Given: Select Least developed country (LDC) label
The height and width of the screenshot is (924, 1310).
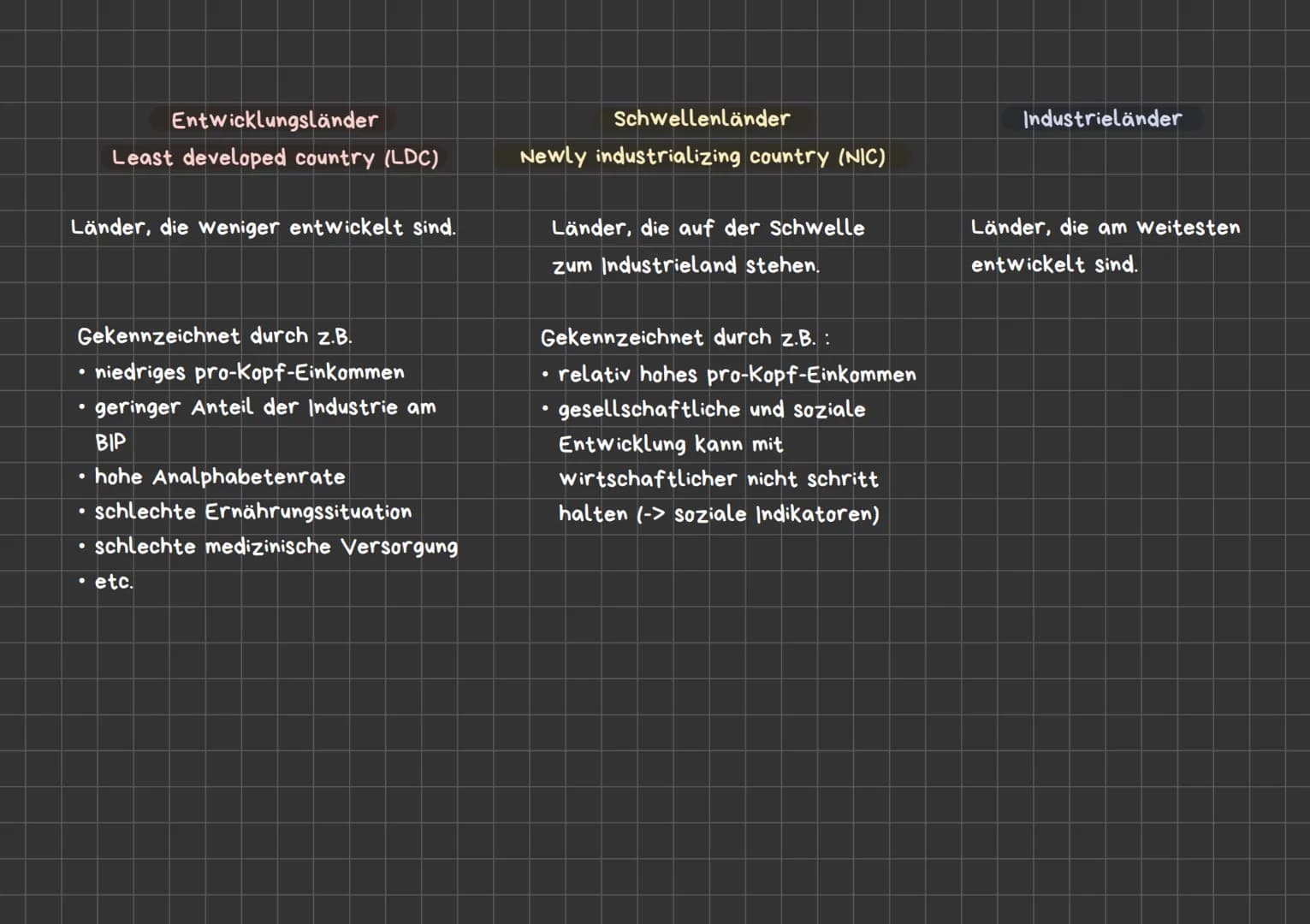Looking at the screenshot, I should [275, 157].
